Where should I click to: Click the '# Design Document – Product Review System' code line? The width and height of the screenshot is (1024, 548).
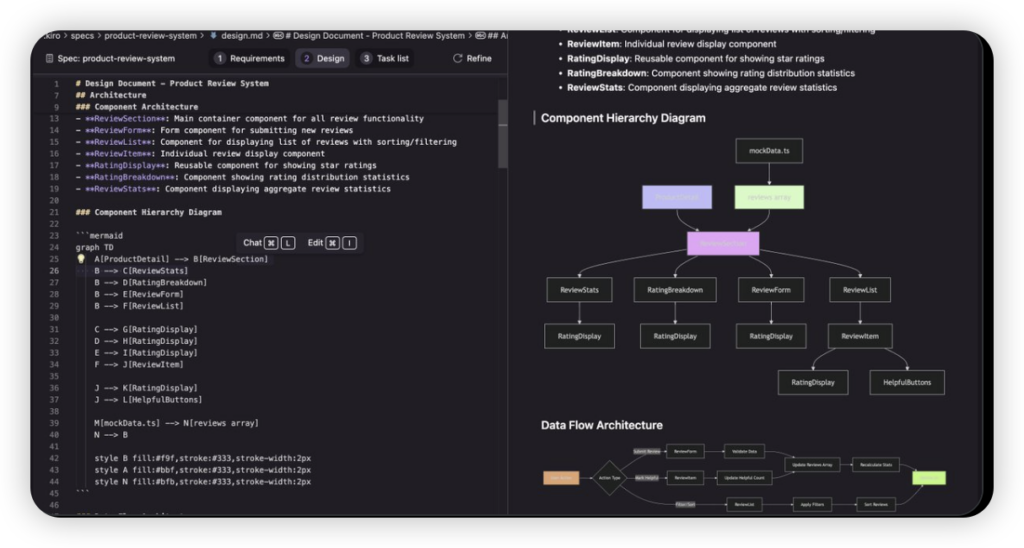click(172, 84)
